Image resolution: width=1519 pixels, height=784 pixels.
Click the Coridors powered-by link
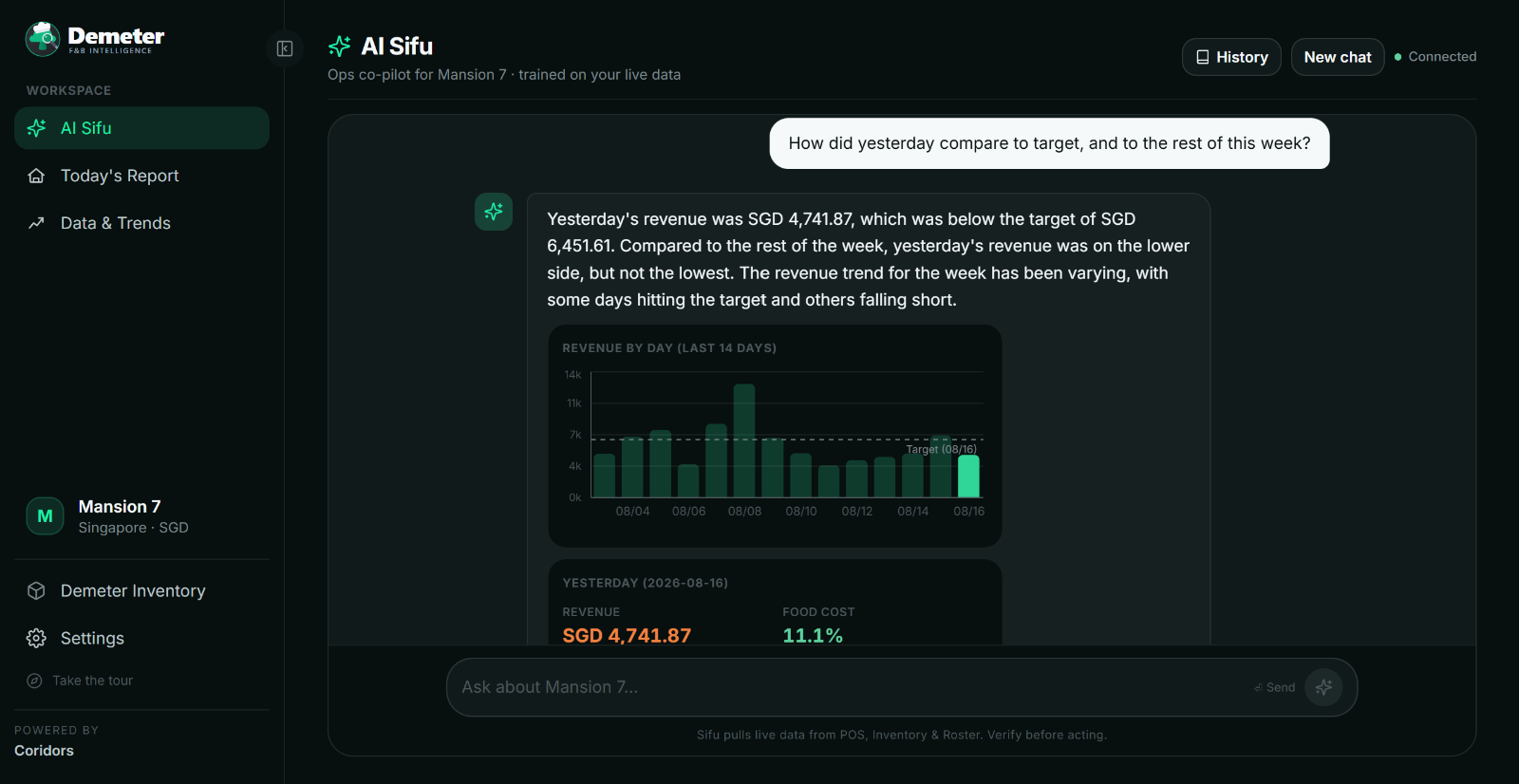tap(44, 751)
